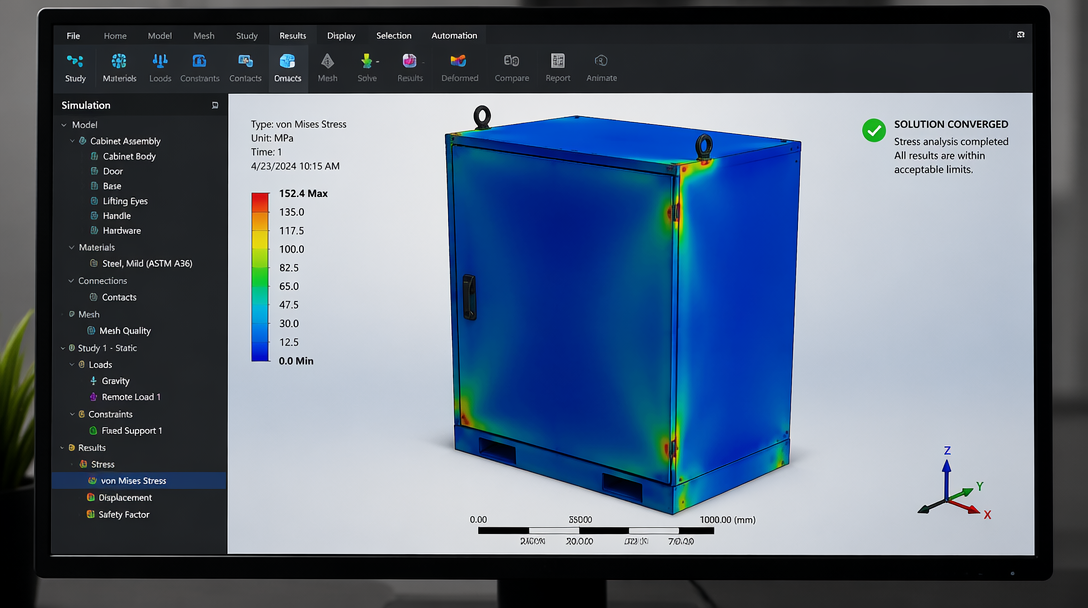Open the Study tool in the ribbon
The image size is (1088, 608).
click(75, 68)
